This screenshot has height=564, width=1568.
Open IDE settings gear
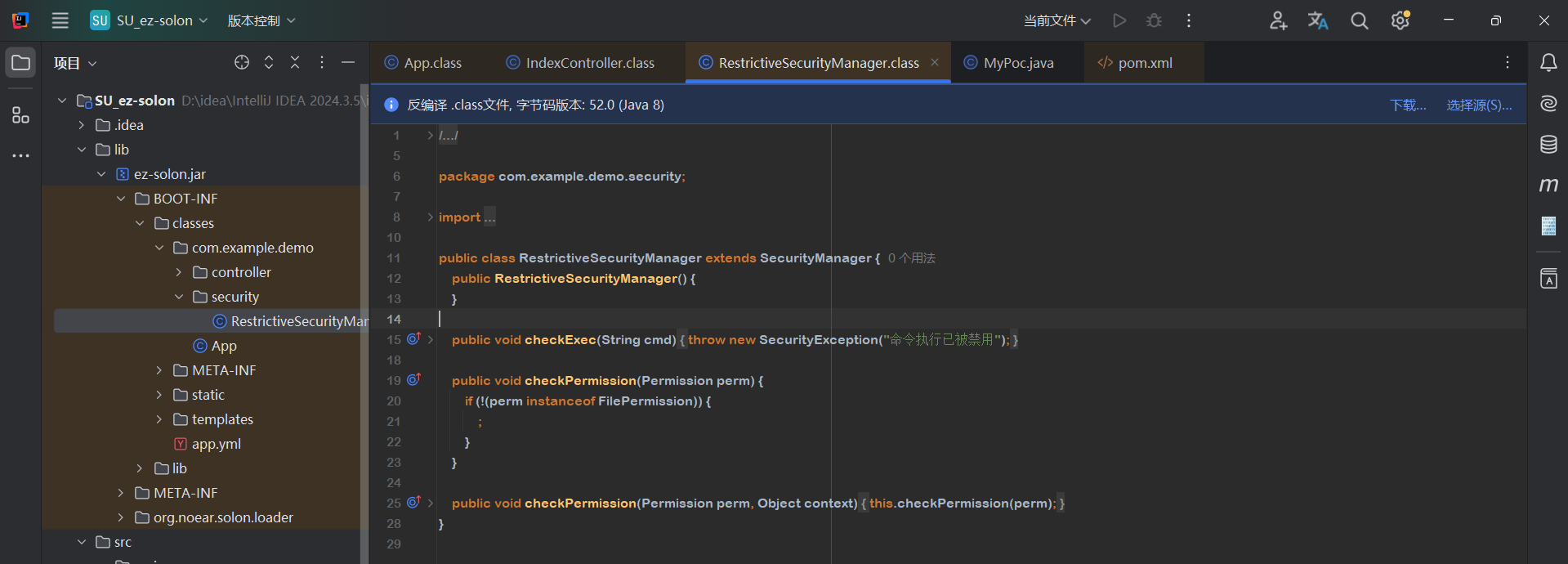(1400, 20)
